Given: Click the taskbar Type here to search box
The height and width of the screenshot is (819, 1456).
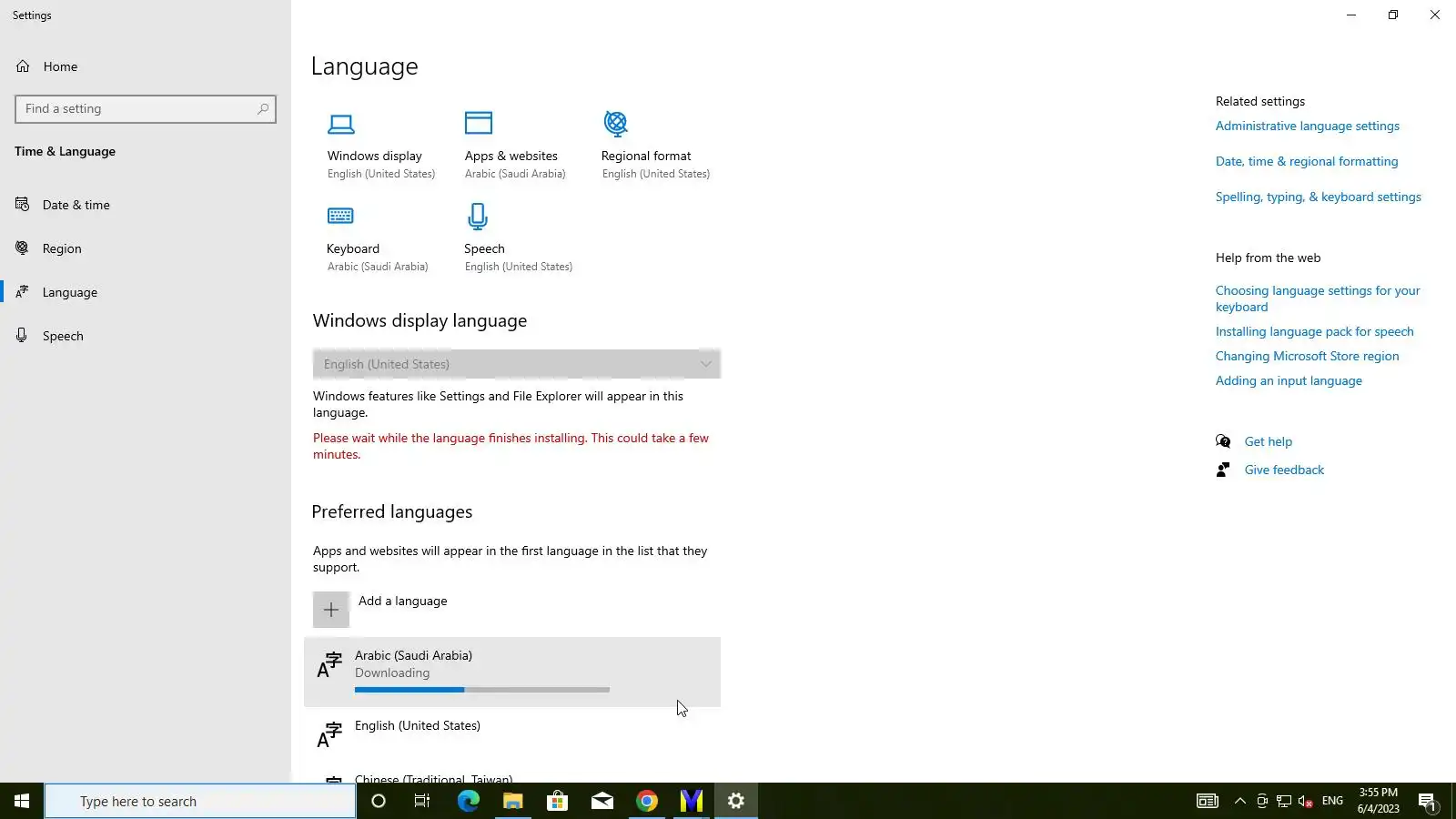Looking at the screenshot, I should [x=200, y=801].
